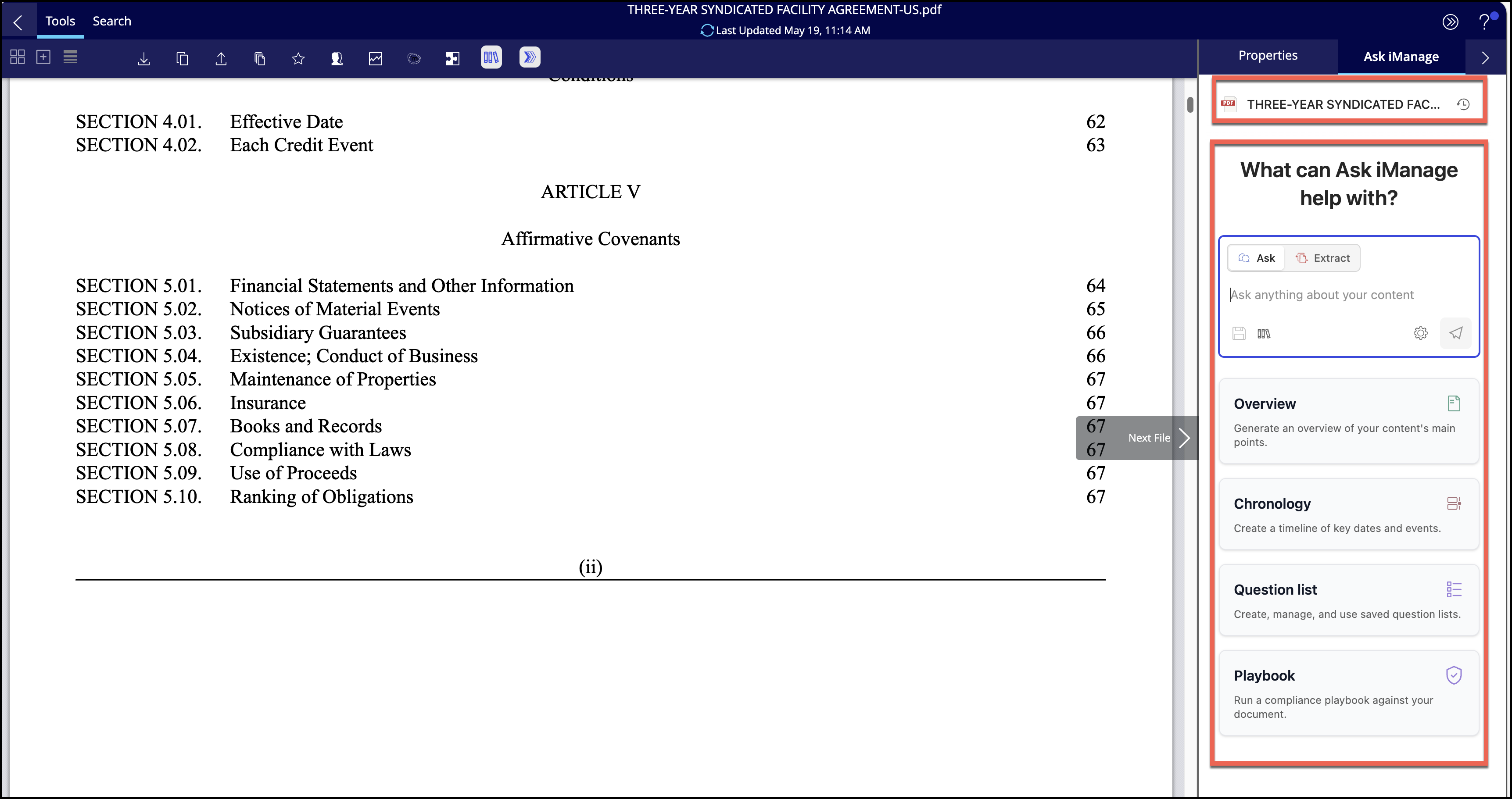Open the line chart icon in toolbar
The height and width of the screenshot is (799, 1512).
[376, 58]
